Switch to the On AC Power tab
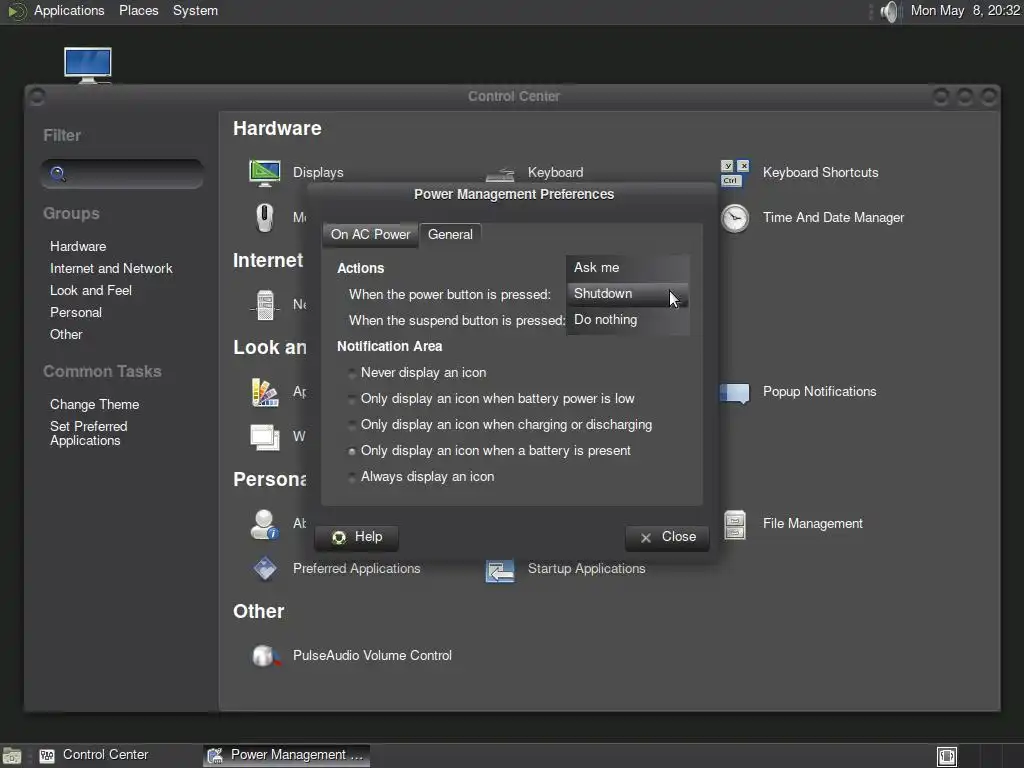 (370, 235)
